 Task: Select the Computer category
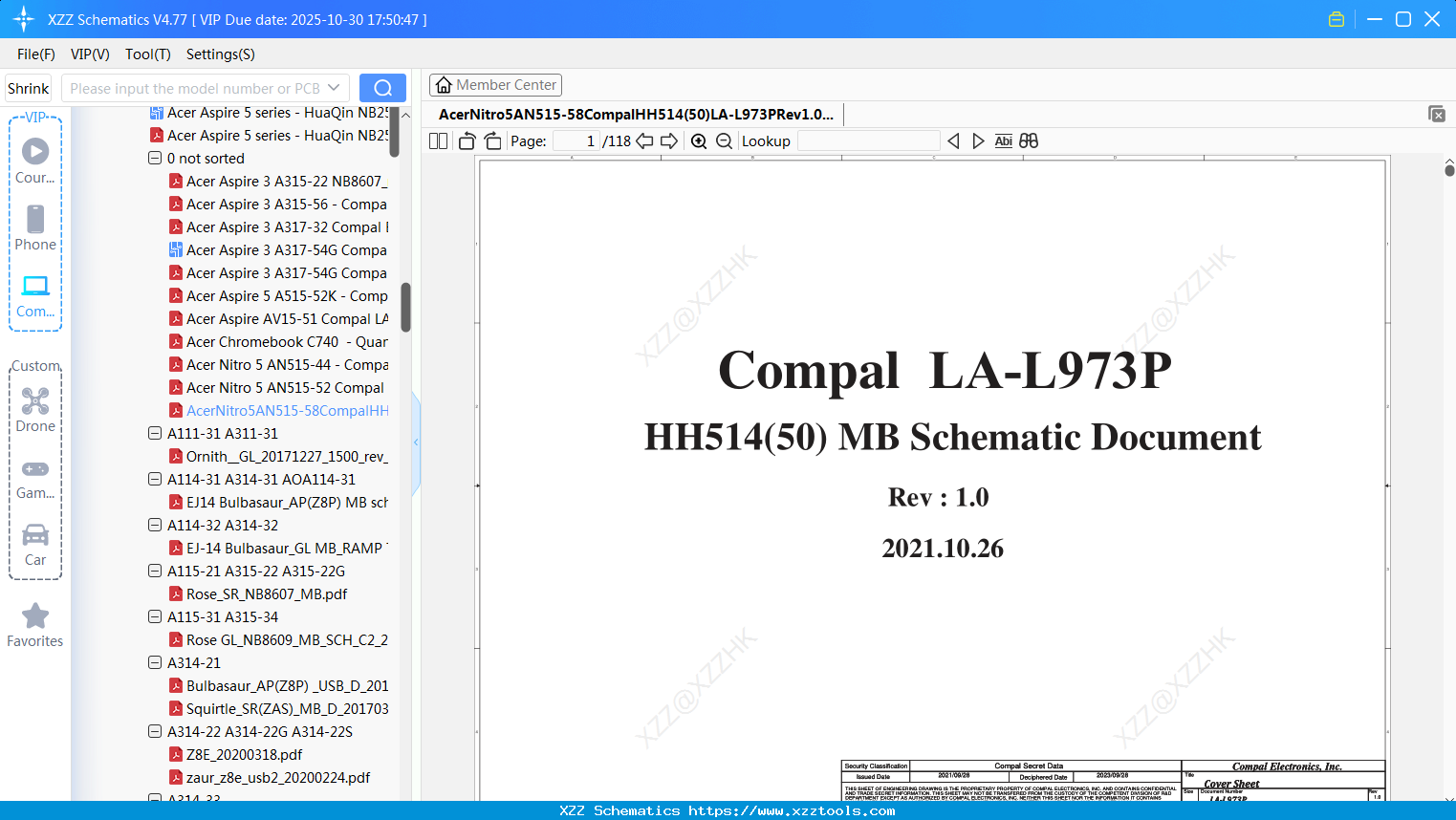(x=35, y=296)
